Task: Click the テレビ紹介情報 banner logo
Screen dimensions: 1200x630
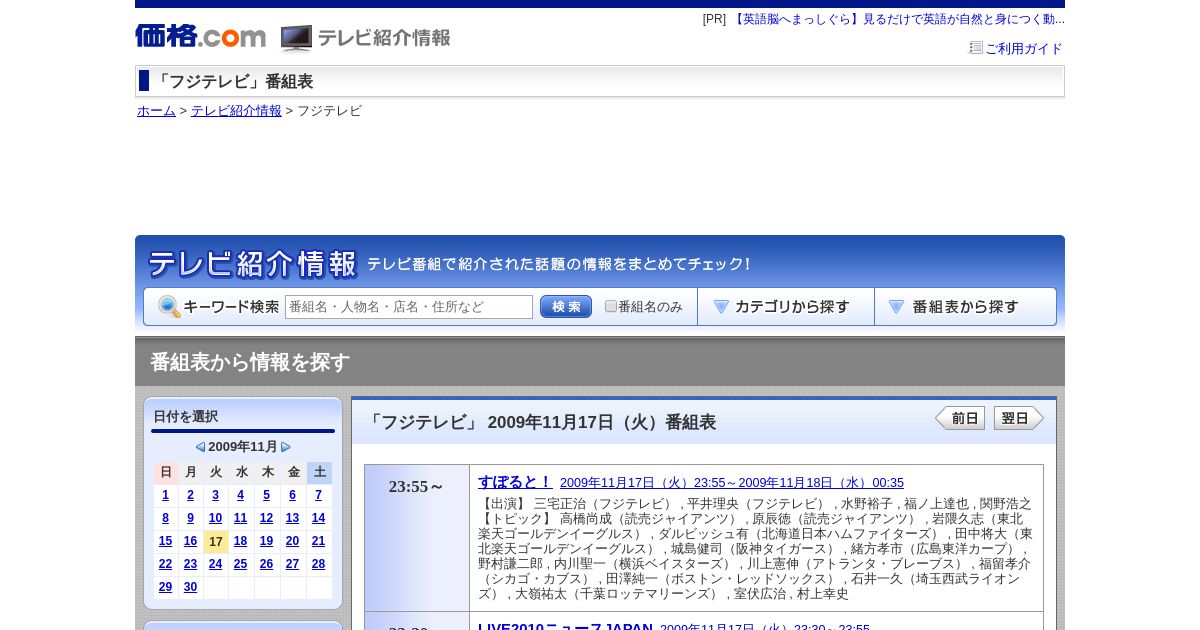Action: click(x=252, y=264)
